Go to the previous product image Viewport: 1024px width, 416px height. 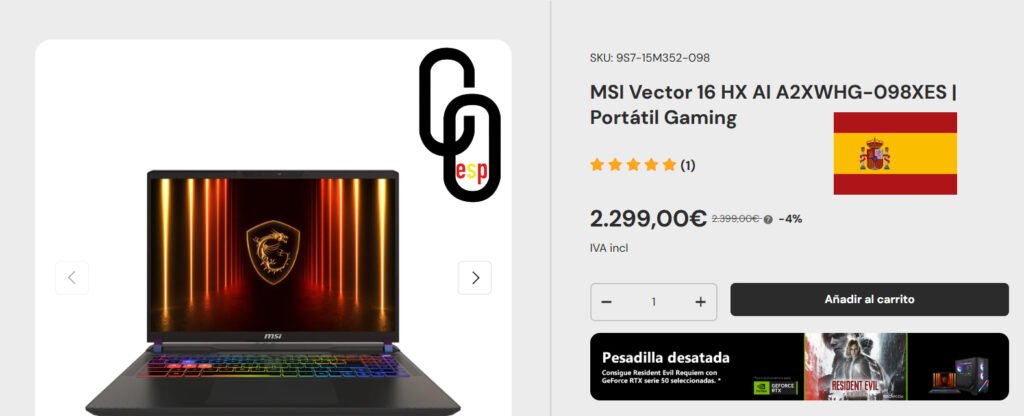(72, 278)
